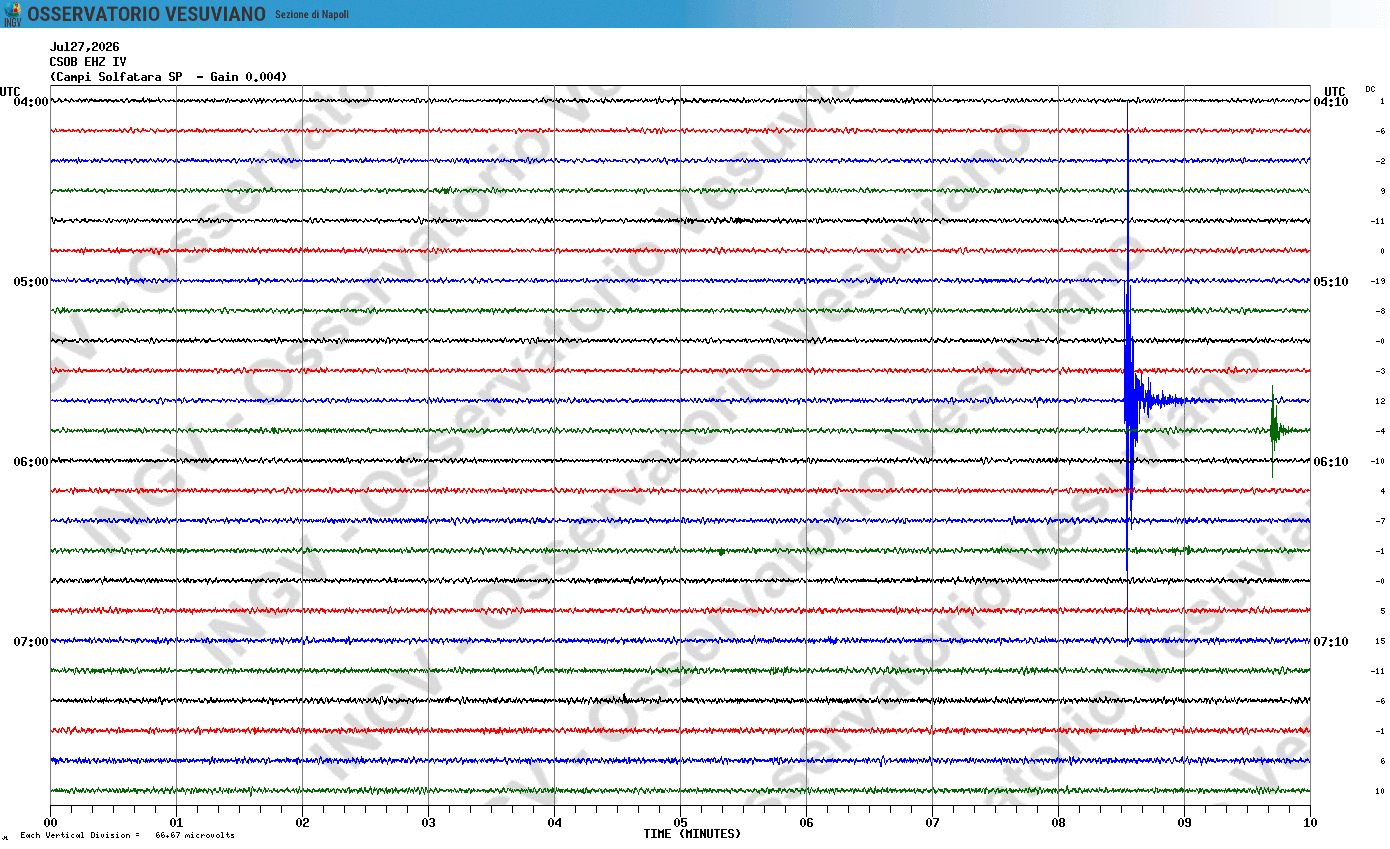The height and width of the screenshot is (849, 1390).
Task: Click the 04:00 UTC start time label
Action: pyautogui.click(x=31, y=102)
